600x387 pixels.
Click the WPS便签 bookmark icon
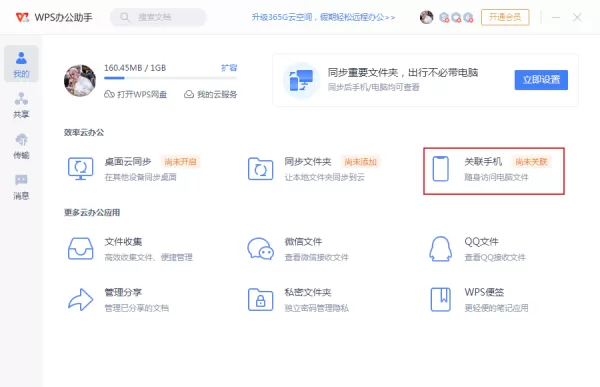[x=440, y=299]
